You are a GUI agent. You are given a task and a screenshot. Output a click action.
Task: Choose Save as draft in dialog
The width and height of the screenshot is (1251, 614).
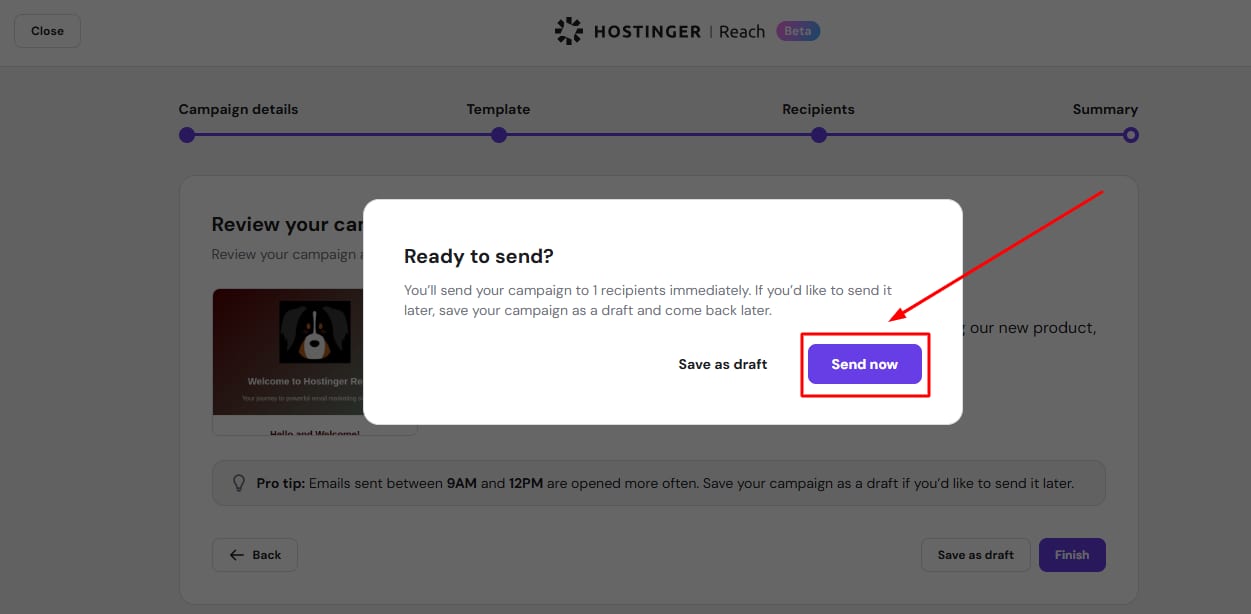coord(723,364)
